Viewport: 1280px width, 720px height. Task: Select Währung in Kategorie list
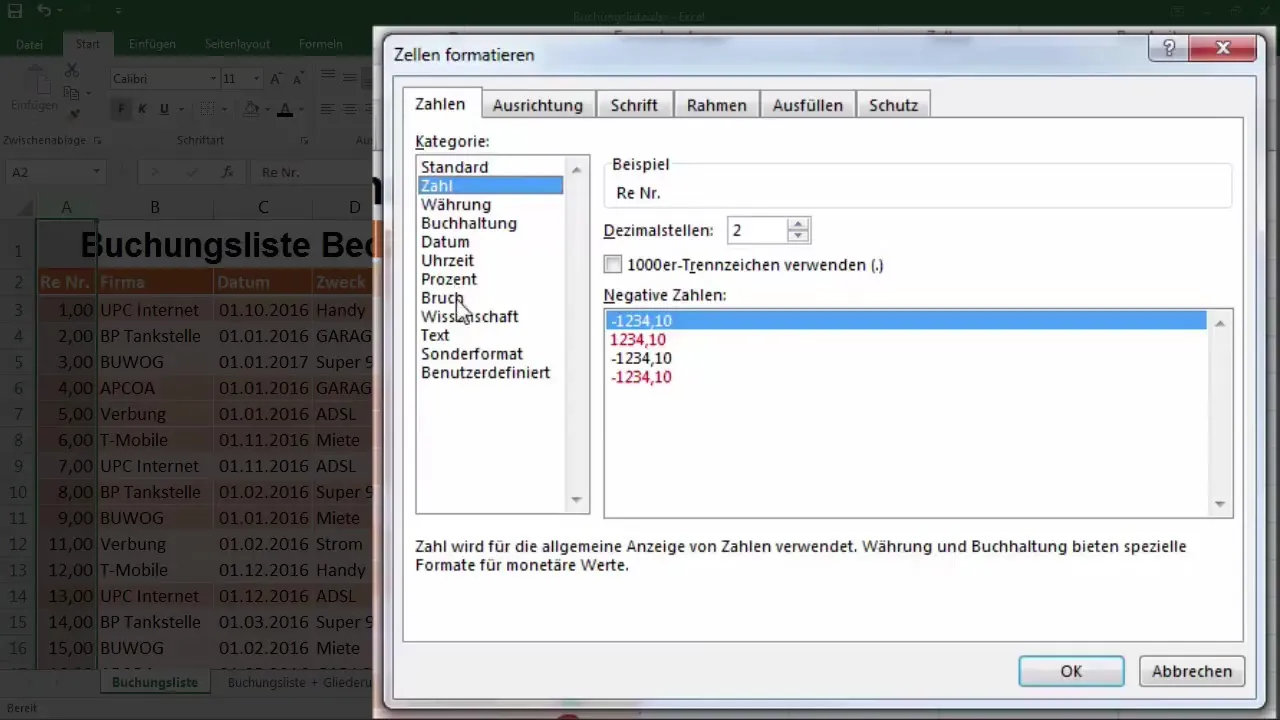click(490, 204)
